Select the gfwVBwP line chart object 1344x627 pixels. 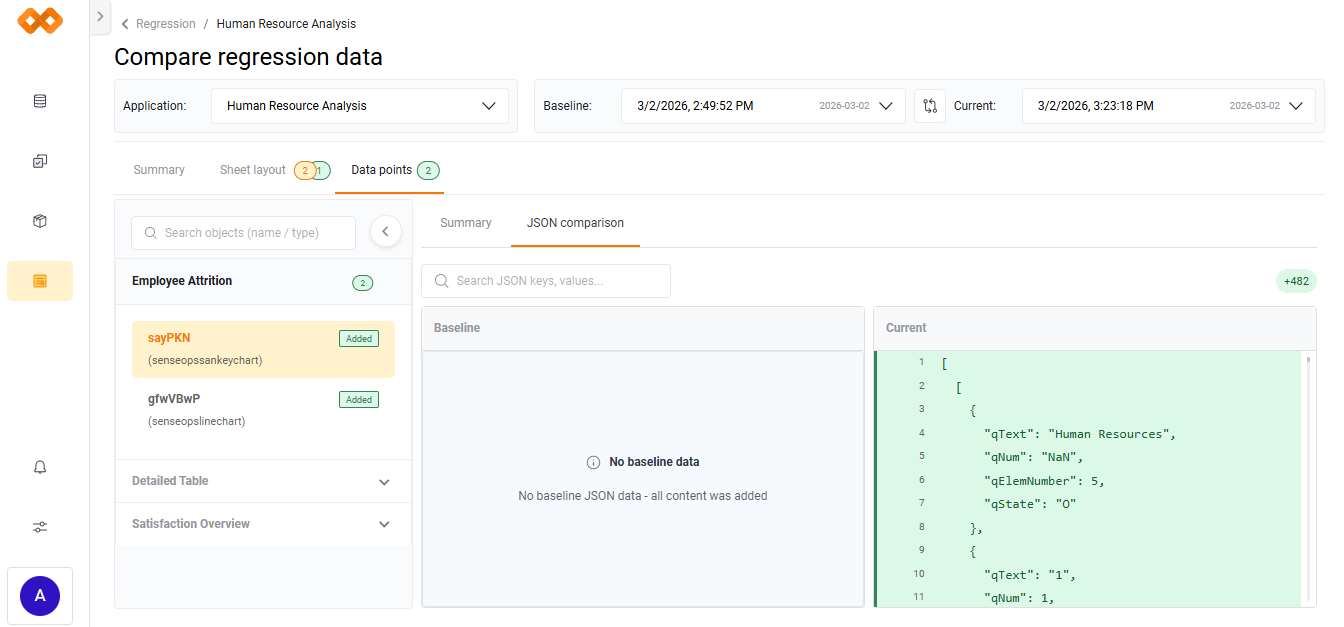pos(262,409)
